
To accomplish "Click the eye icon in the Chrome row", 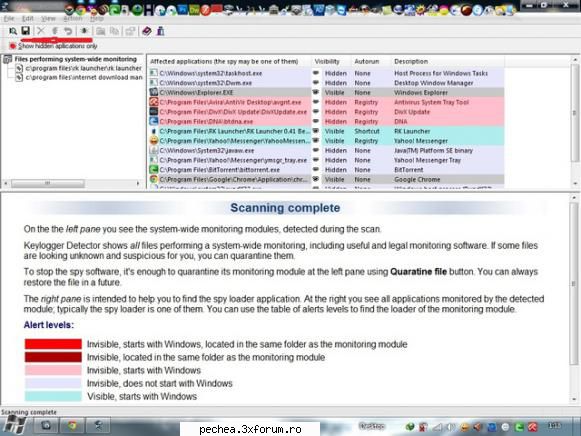I will click(316, 179).
